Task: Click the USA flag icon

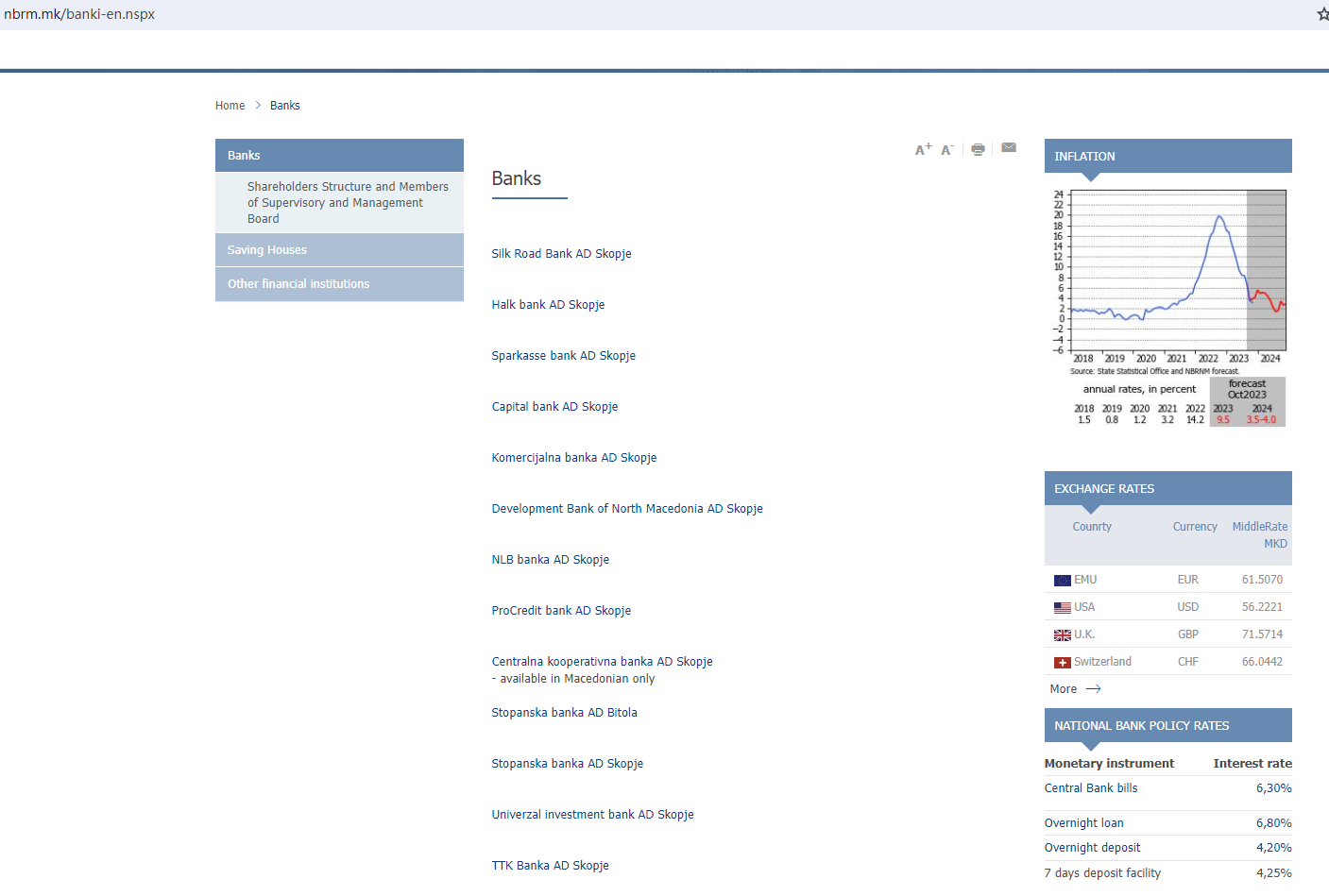Action: (x=1063, y=608)
